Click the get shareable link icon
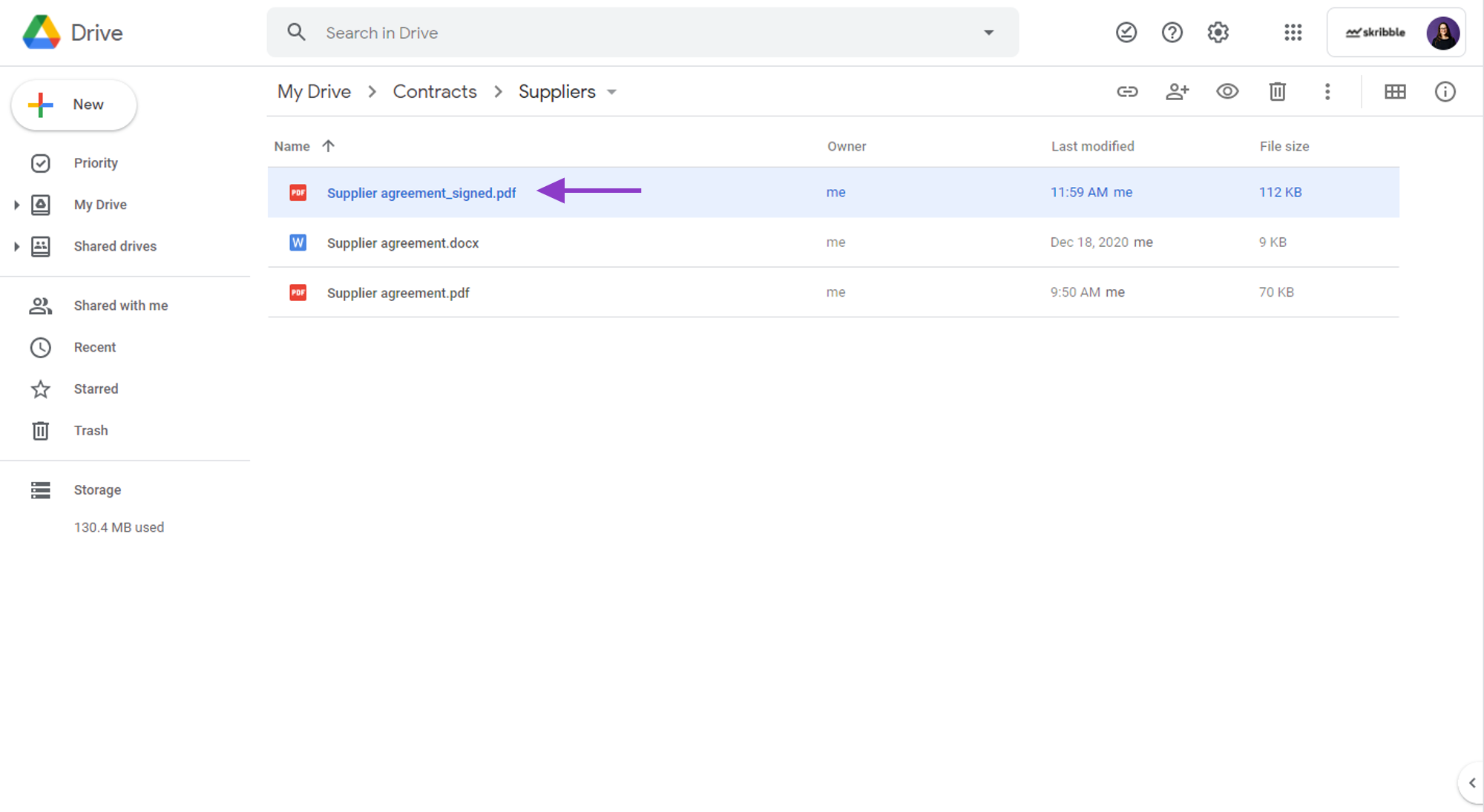 pyautogui.click(x=1128, y=92)
